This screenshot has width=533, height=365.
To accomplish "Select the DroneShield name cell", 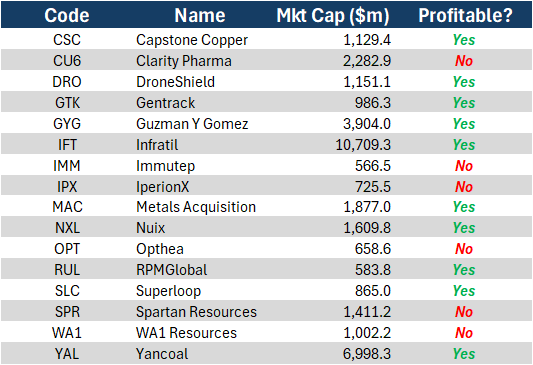I will 175,82.
